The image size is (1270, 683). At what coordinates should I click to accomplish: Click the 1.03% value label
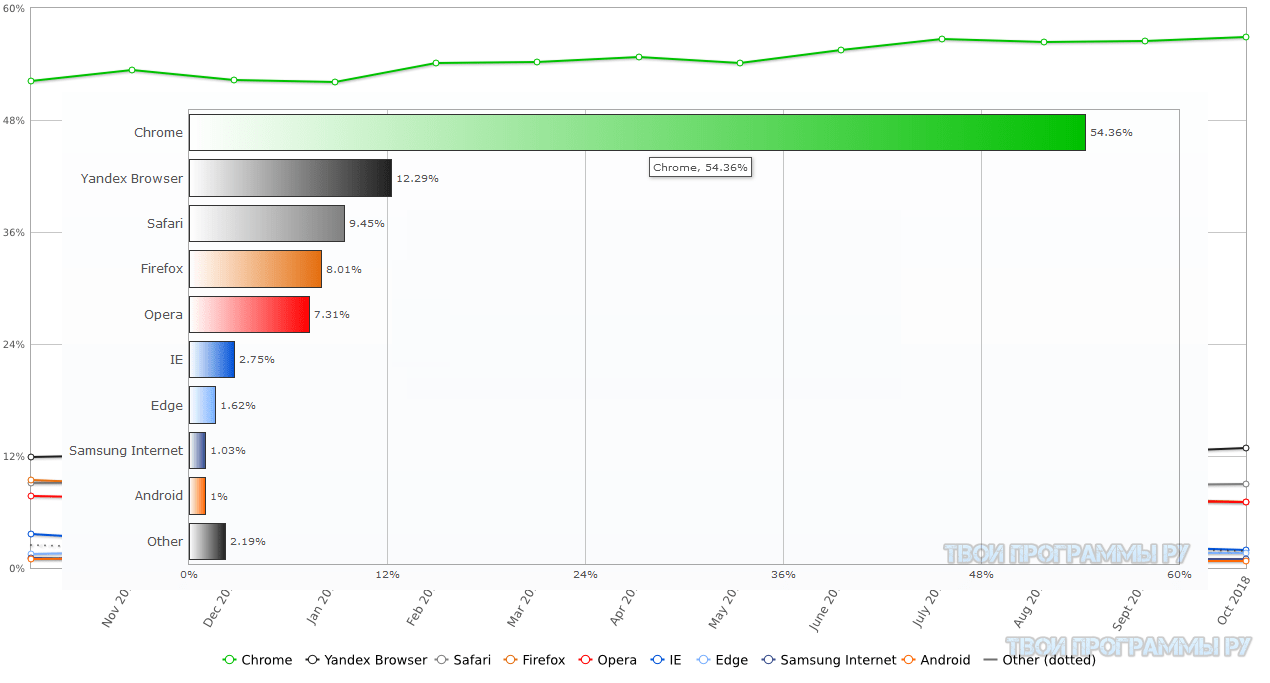[x=228, y=450]
